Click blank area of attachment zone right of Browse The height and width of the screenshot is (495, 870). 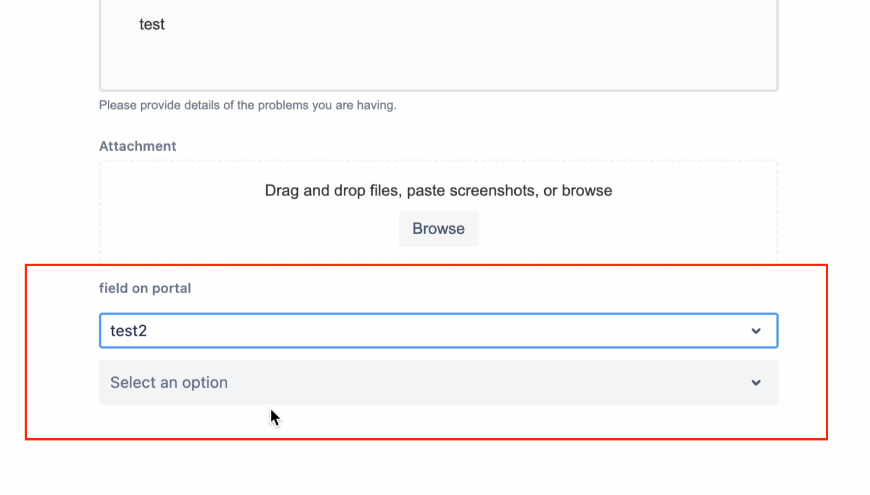(630, 230)
